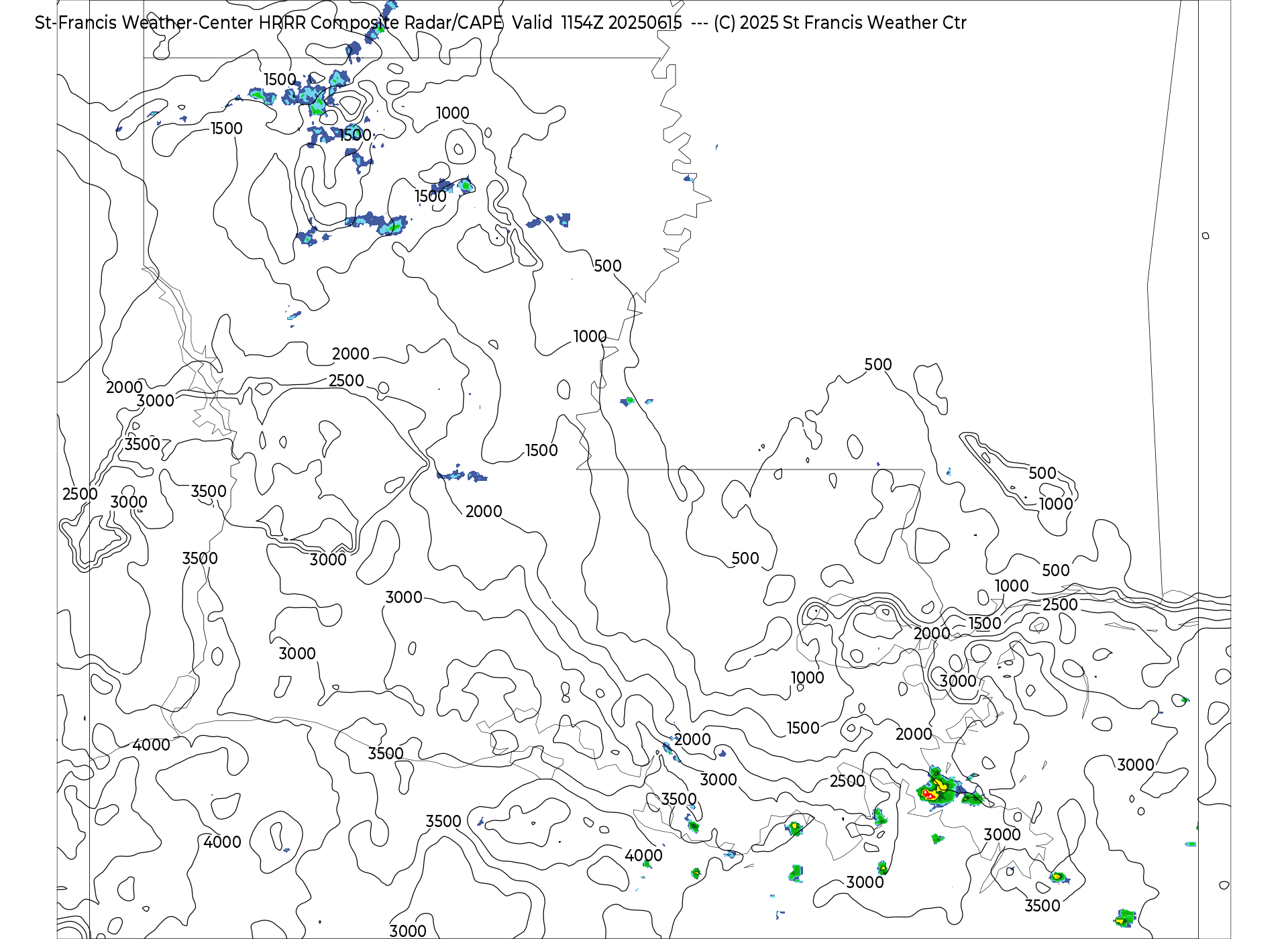Screen dimensions: 1288x939
Task: Click the "HRRR Composite Radar/CAPE" title text
Action: (380, 23)
